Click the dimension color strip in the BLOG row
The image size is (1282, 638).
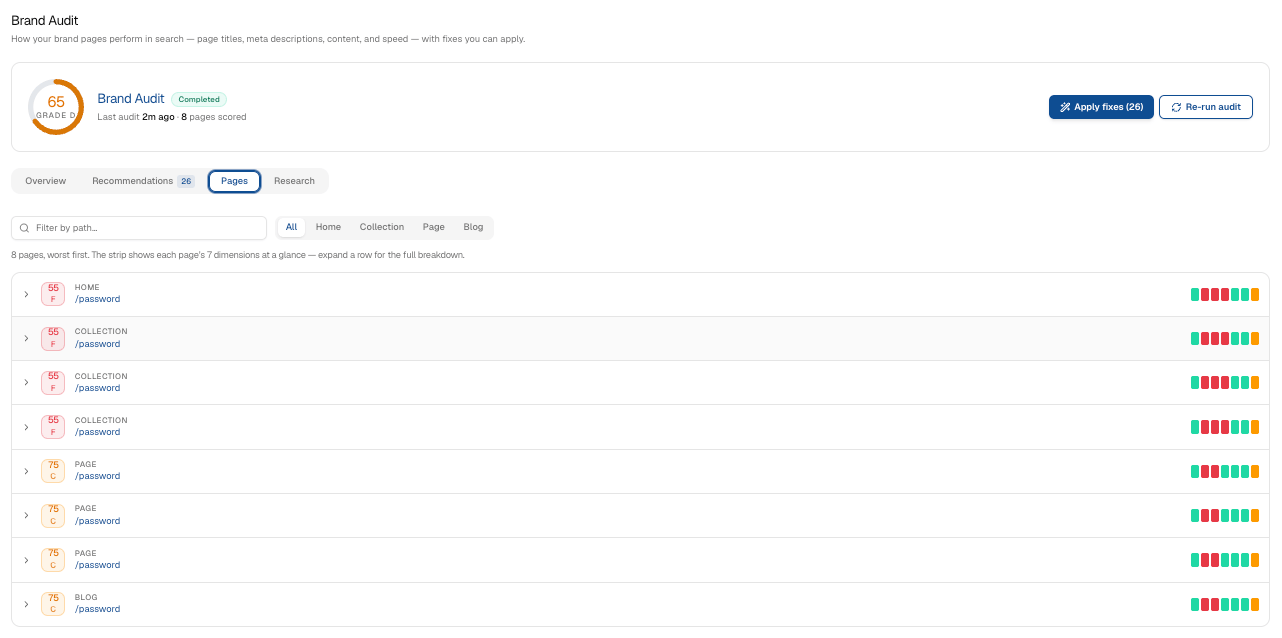pos(1225,604)
